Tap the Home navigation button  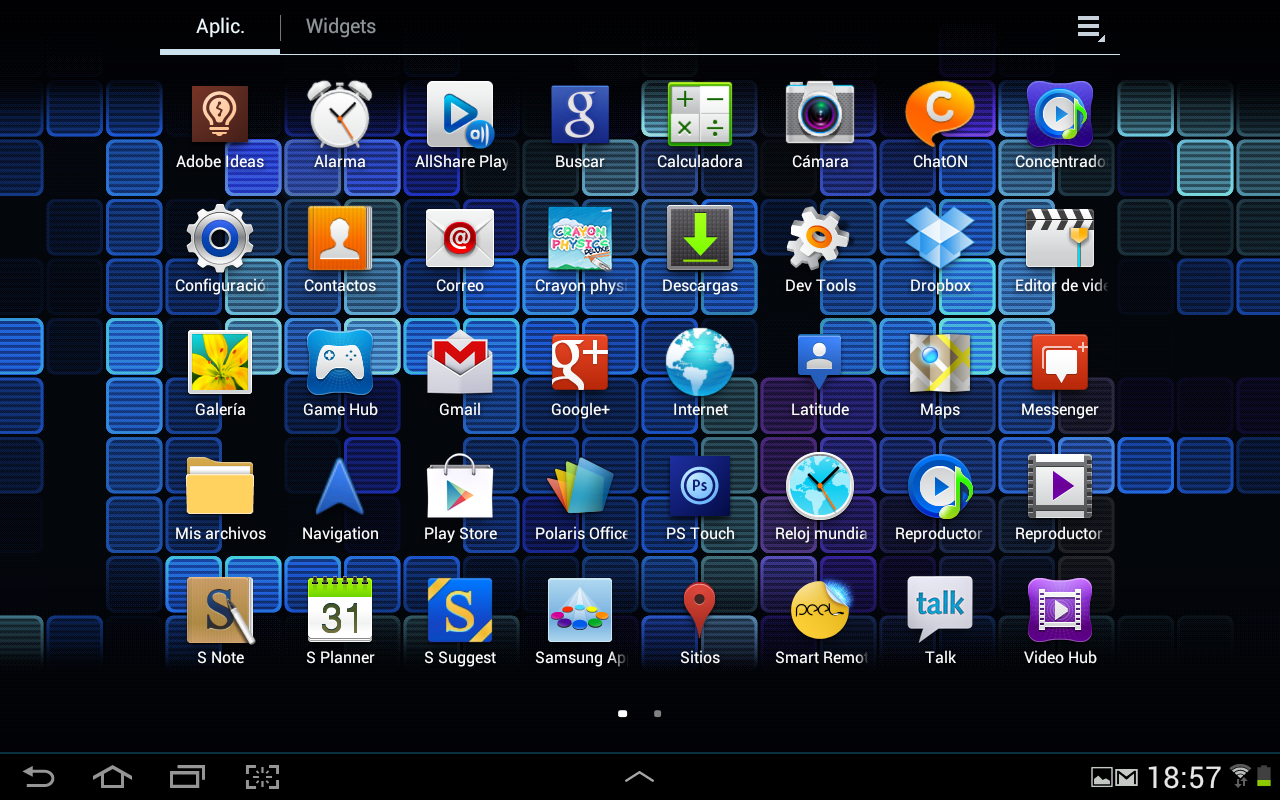point(112,777)
